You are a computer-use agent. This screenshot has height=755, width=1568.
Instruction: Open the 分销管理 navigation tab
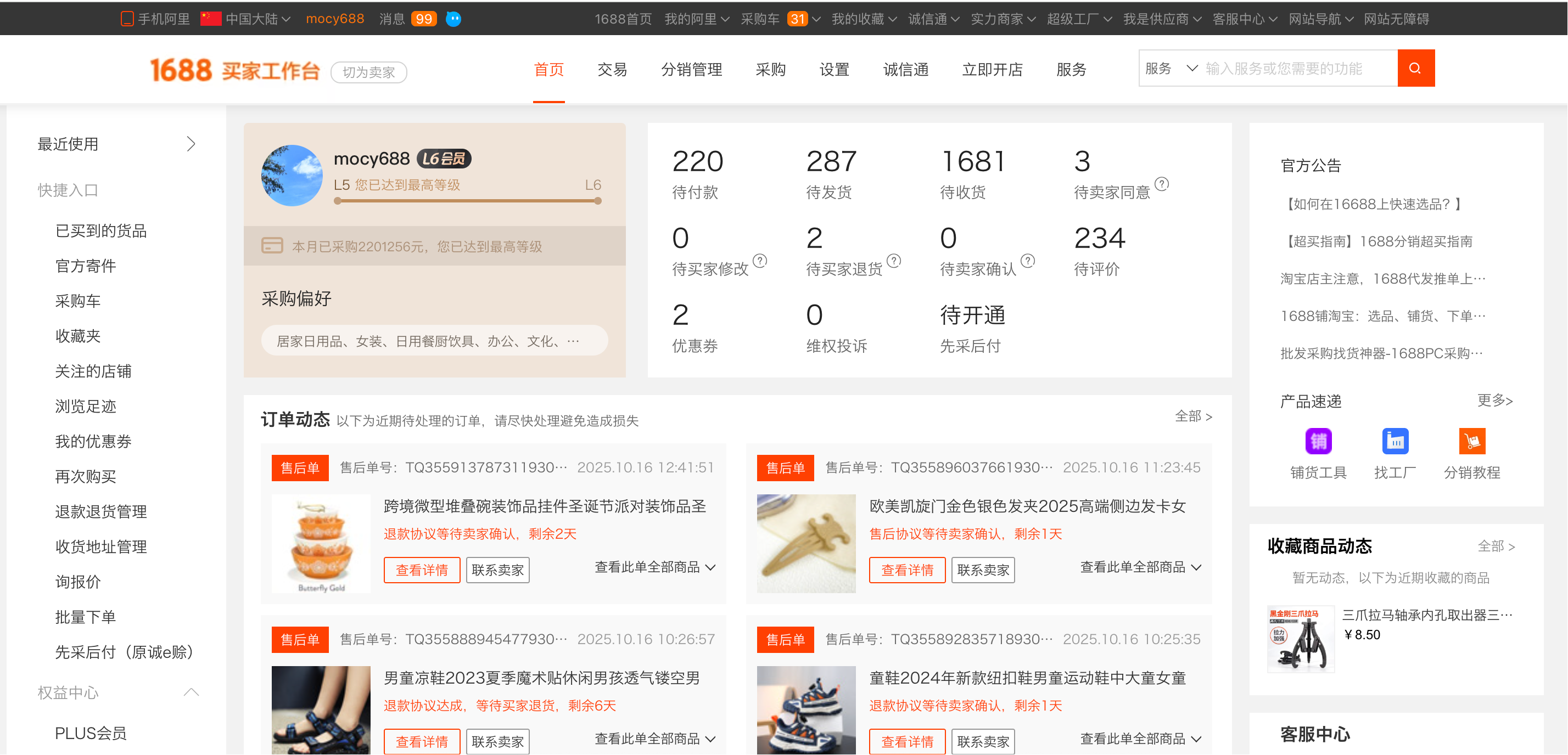click(691, 69)
